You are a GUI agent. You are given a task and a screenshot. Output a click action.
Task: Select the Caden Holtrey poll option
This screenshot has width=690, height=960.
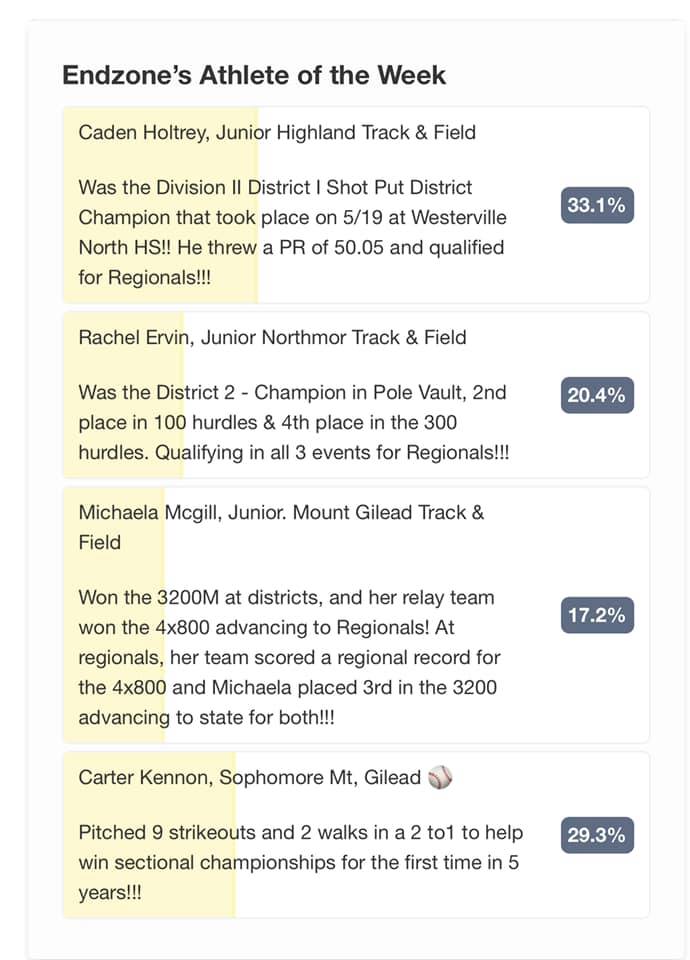[x=356, y=204]
